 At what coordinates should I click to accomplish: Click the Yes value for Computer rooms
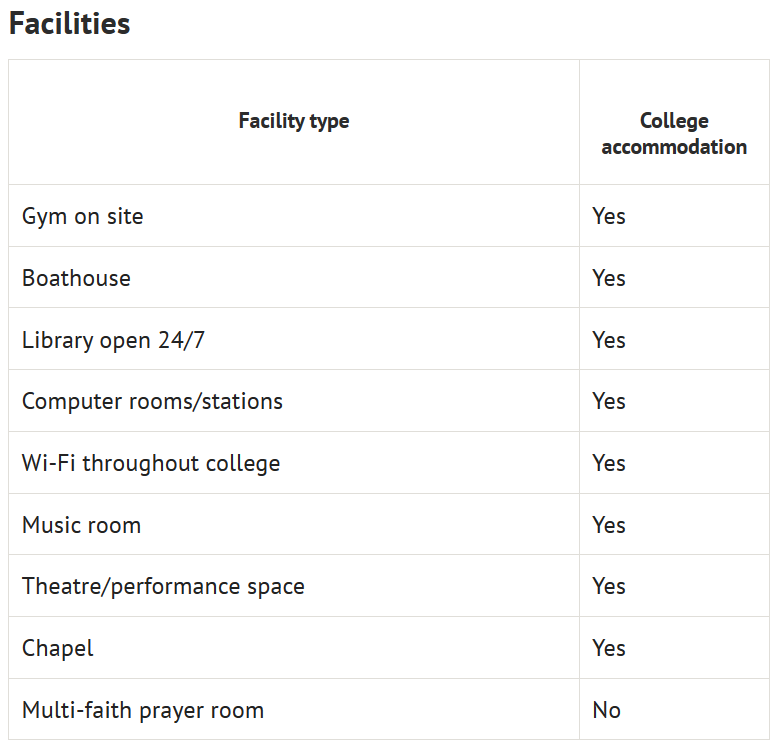click(609, 401)
